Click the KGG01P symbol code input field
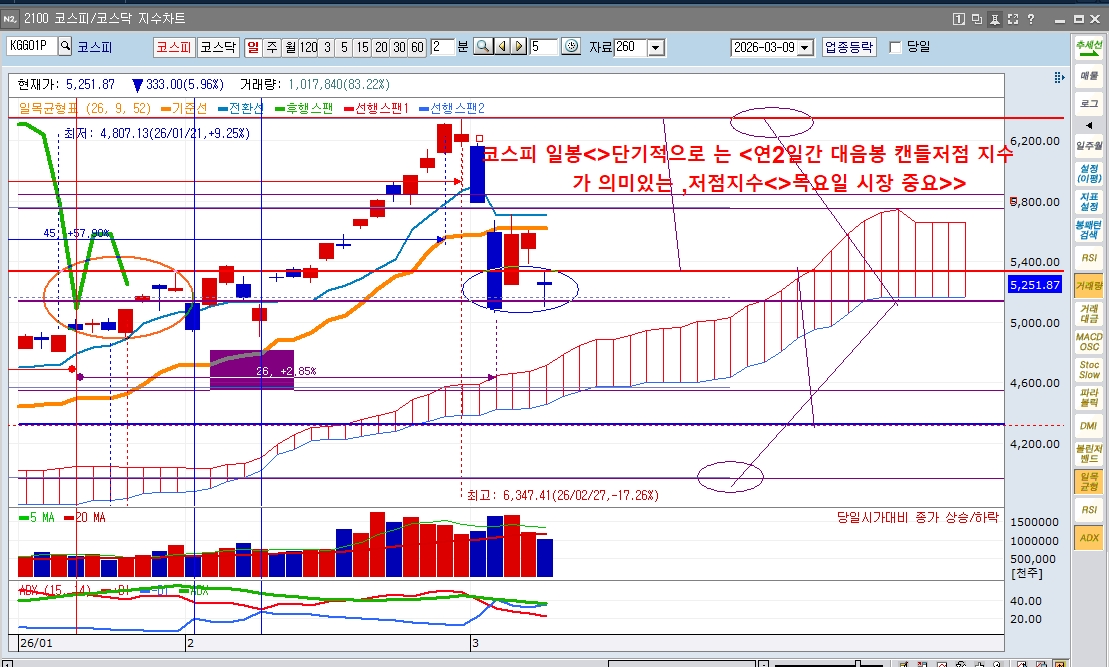This screenshot has height=667, width=1109. click(x=32, y=46)
